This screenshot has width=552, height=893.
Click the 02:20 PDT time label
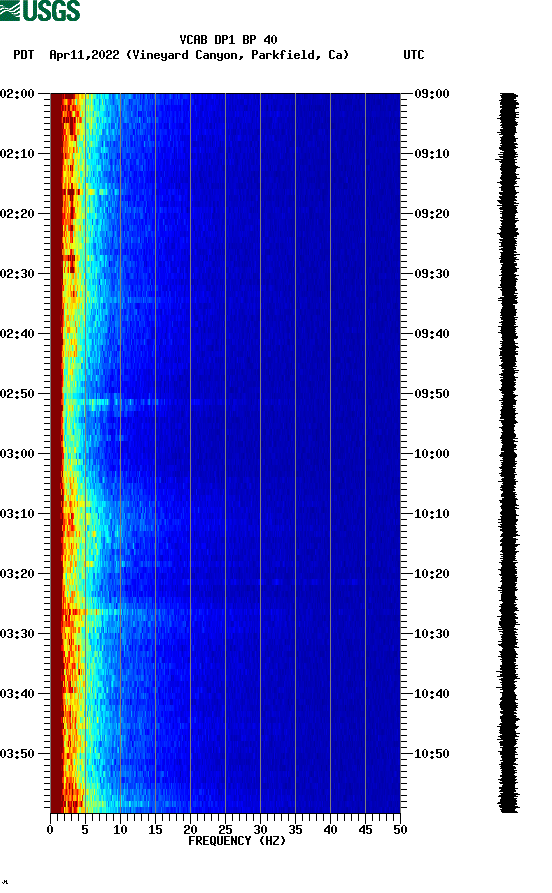coord(17,214)
